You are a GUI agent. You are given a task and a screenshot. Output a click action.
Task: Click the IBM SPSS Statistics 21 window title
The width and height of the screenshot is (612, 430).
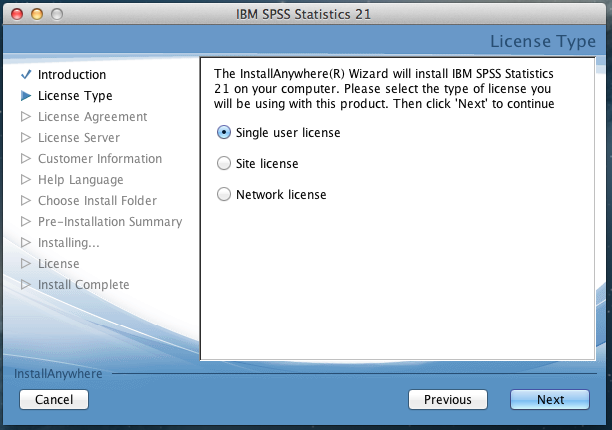click(x=303, y=14)
